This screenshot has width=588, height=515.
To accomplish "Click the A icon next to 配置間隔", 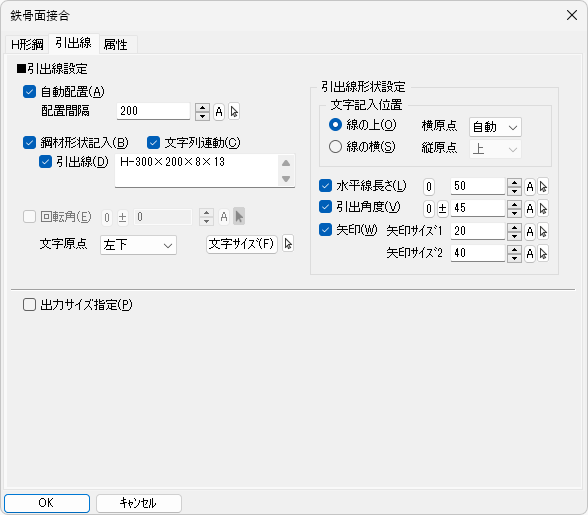I will click(x=219, y=111).
